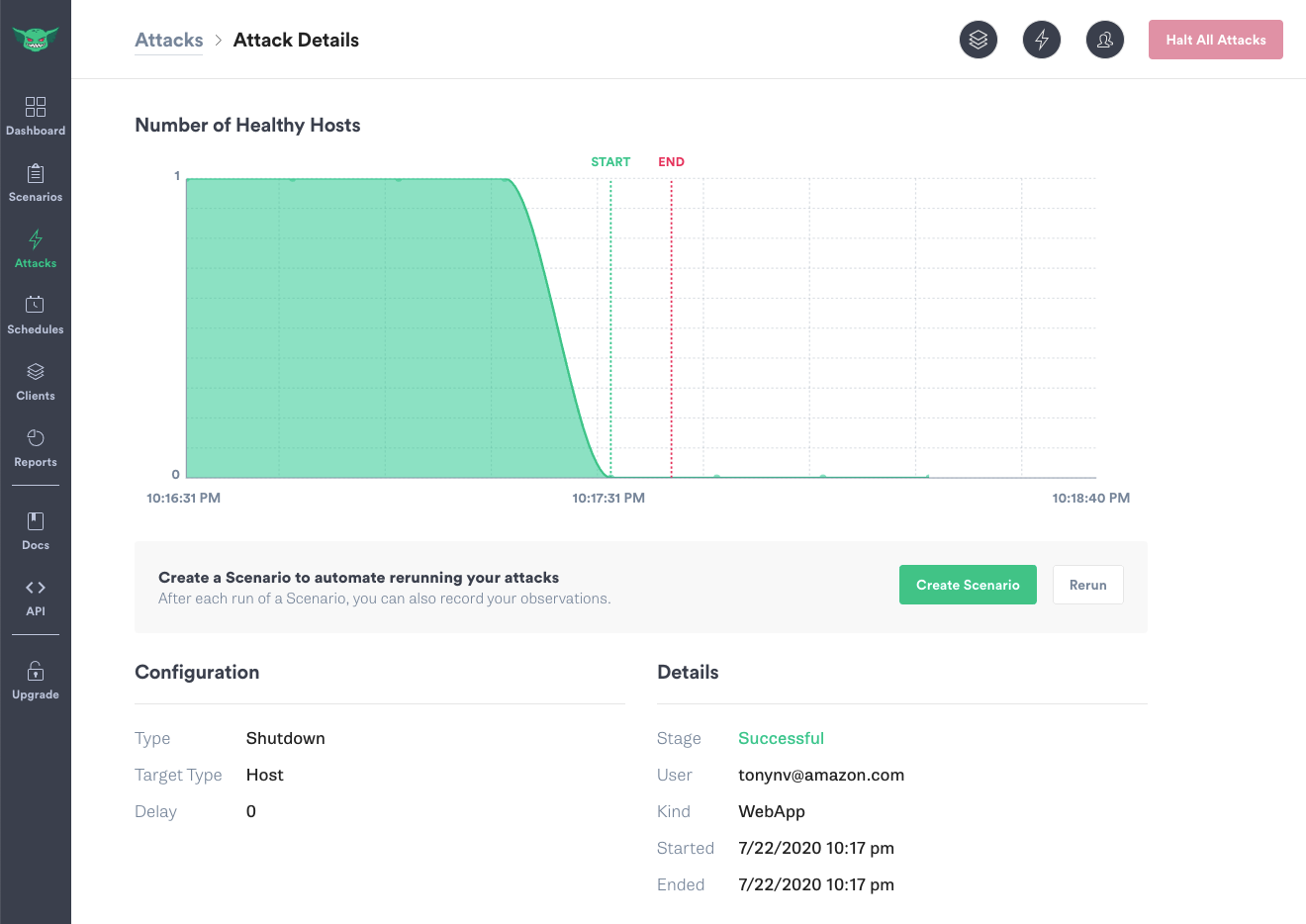
Task: Click the 10:17:31 PM axis label
Action: (x=608, y=498)
